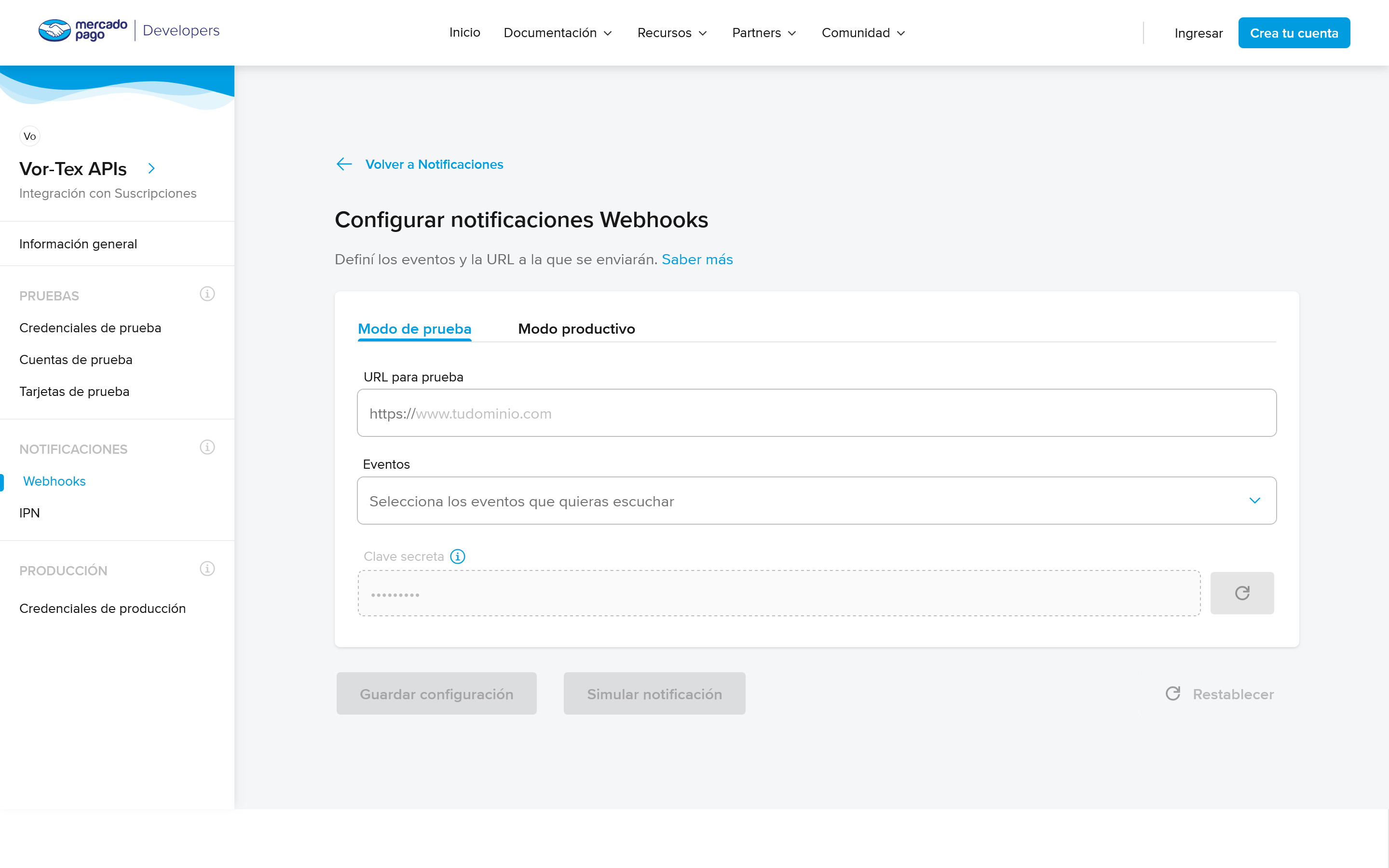Click the Restablecer refresh icon

[x=1173, y=693]
